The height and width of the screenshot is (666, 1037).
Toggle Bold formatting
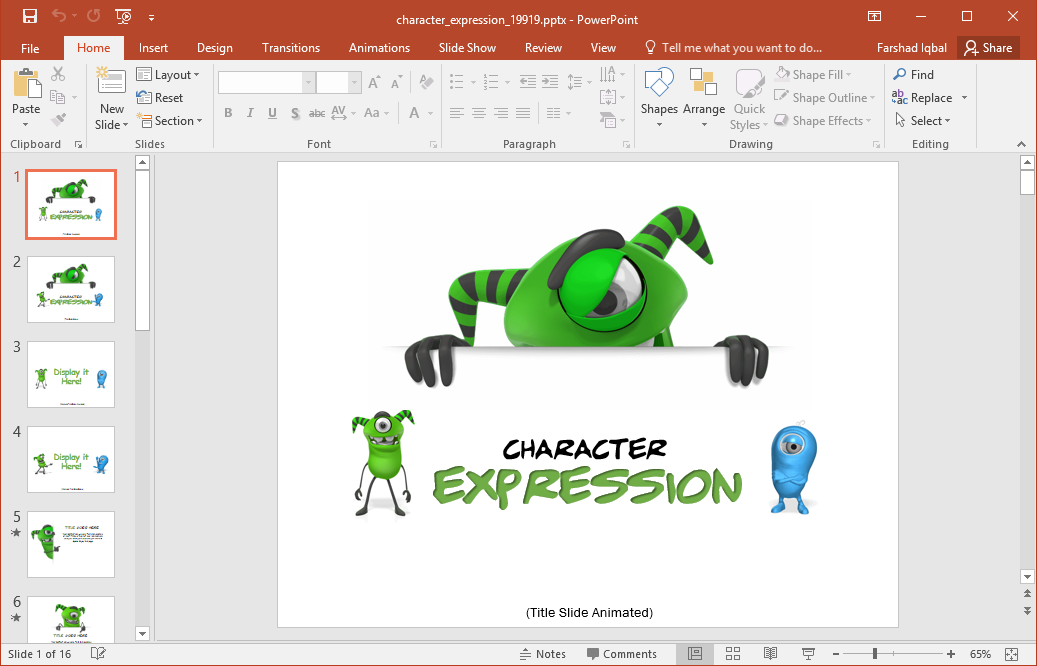[228, 113]
